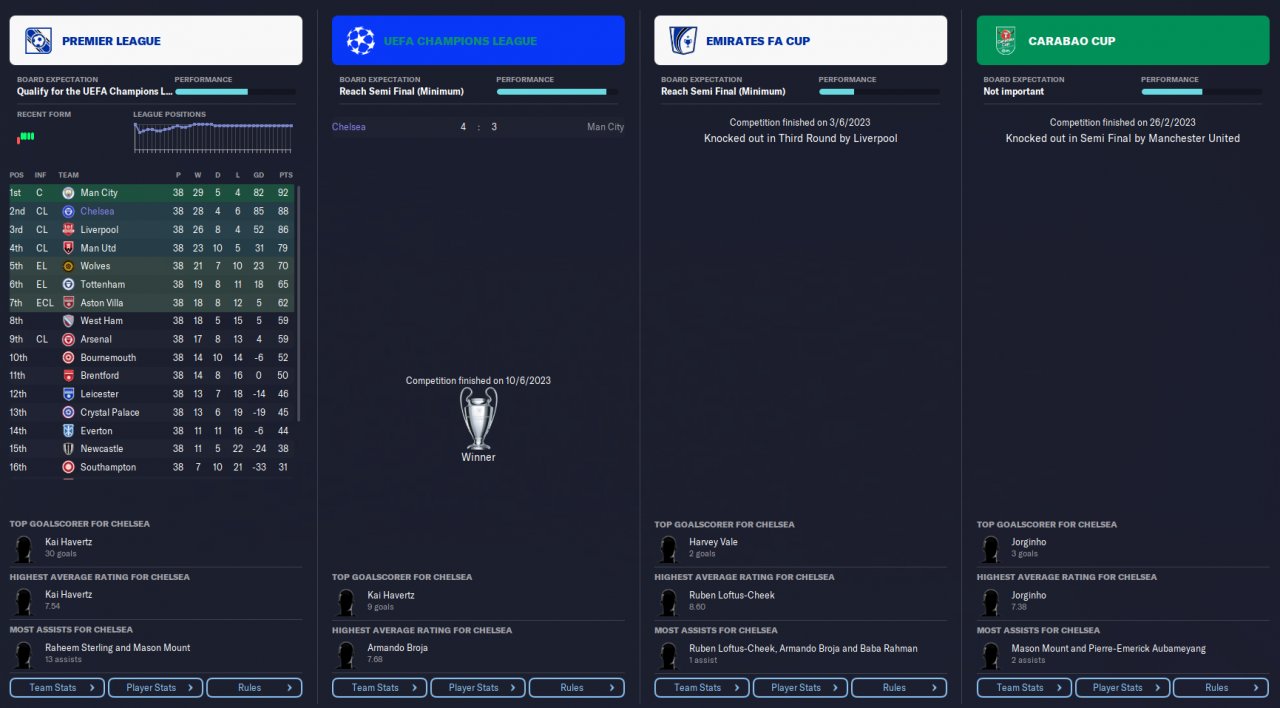Viewport: 1280px width, 708px height.
Task: Click the Wolves club badge in table
Action: [x=68, y=266]
